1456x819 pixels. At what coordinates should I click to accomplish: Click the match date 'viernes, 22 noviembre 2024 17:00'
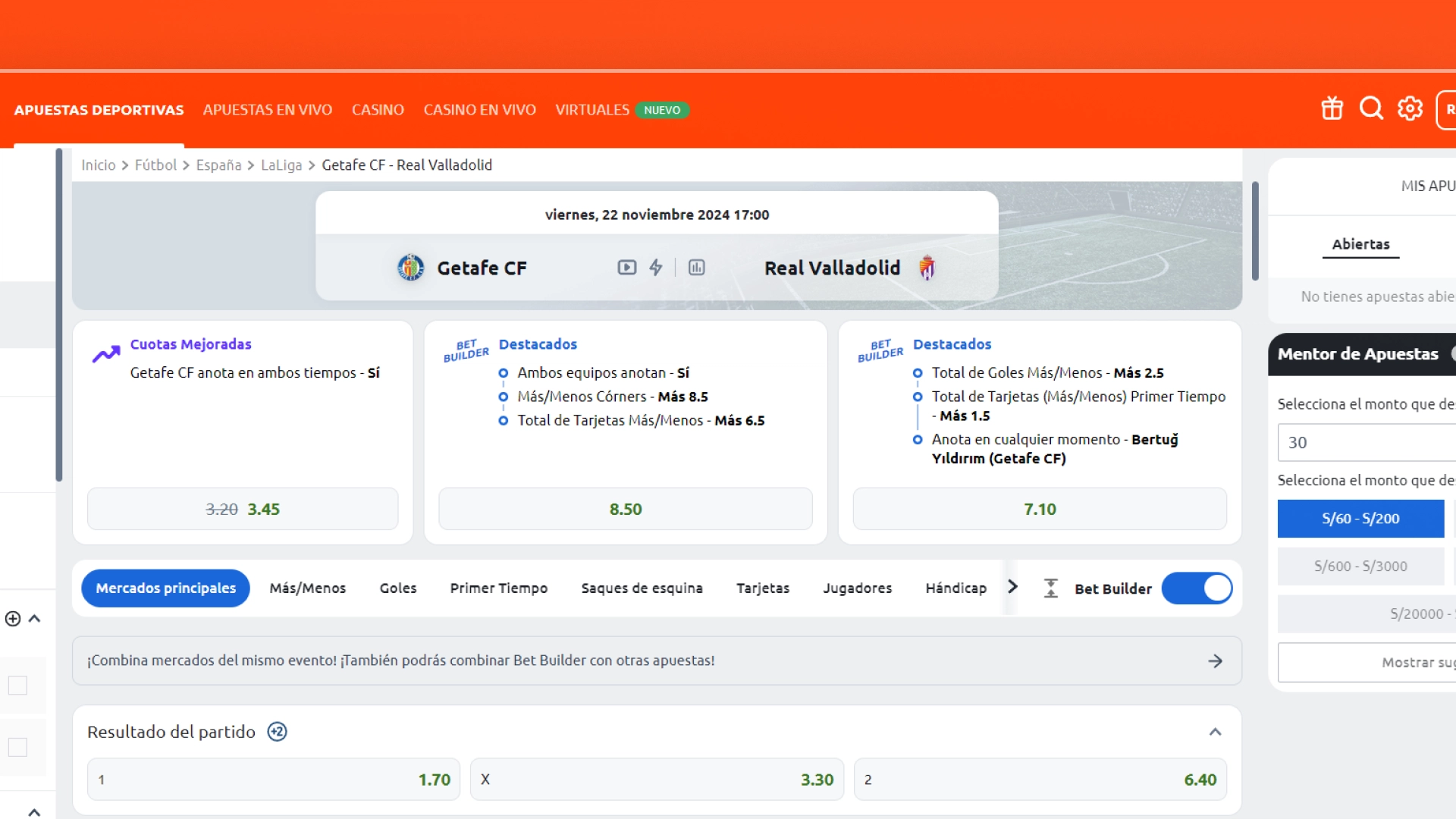pyautogui.click(x=657, y=215)
